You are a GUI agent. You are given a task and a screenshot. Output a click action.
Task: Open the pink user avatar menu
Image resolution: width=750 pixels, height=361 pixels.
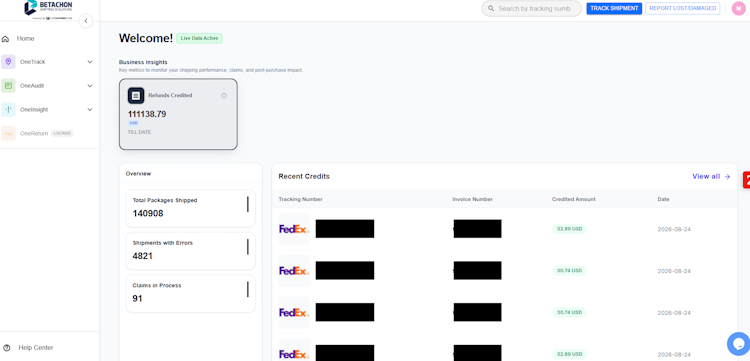(739, 8)
